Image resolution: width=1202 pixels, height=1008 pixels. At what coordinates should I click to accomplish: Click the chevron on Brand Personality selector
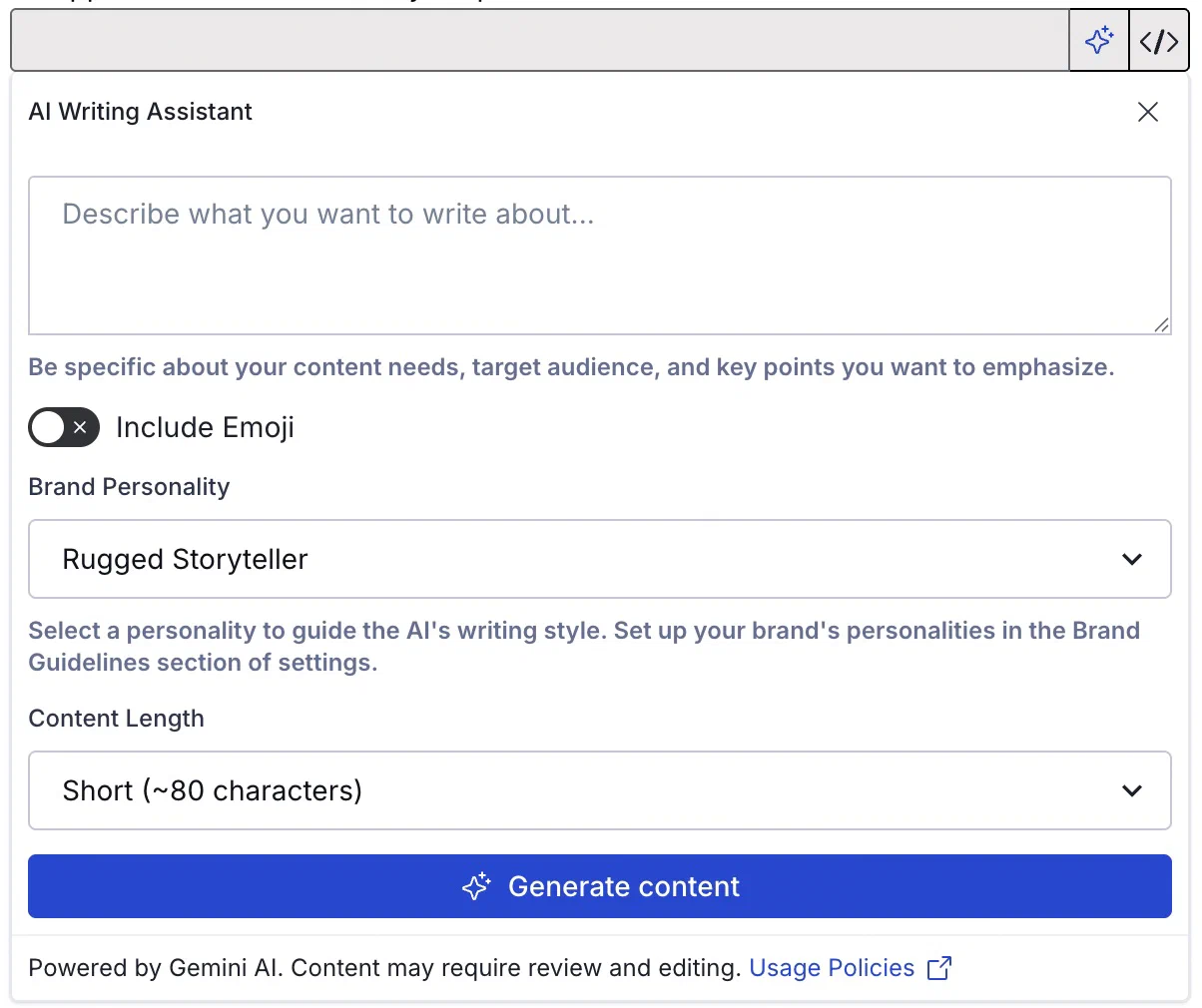click(x=1132, y=559)
